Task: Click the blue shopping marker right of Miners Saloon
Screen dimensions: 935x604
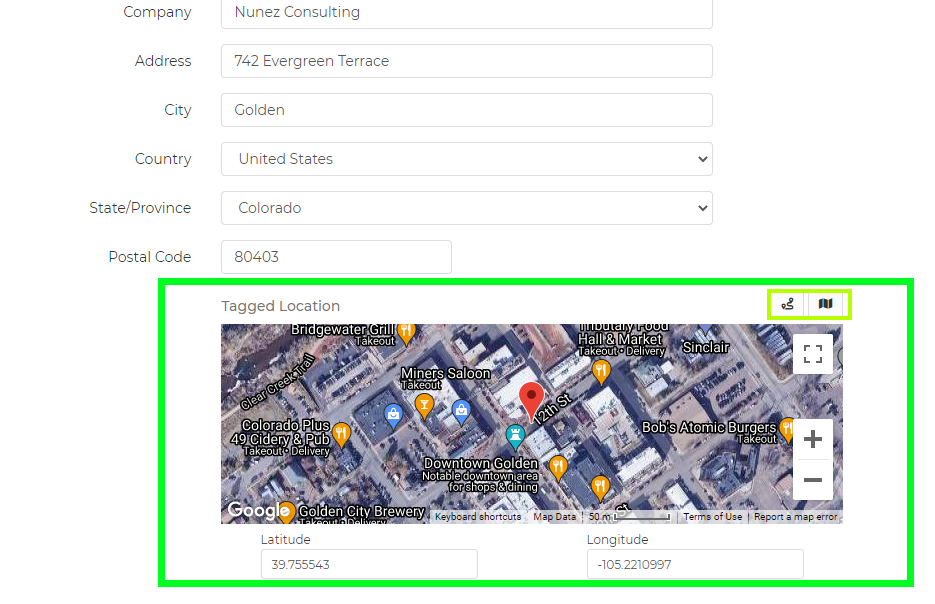Action: 461,412
